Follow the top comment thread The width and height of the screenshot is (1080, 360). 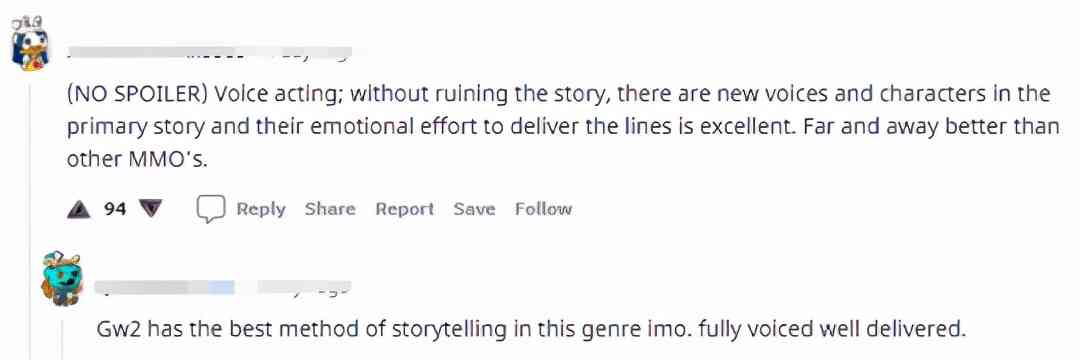[x=543, y=209]
